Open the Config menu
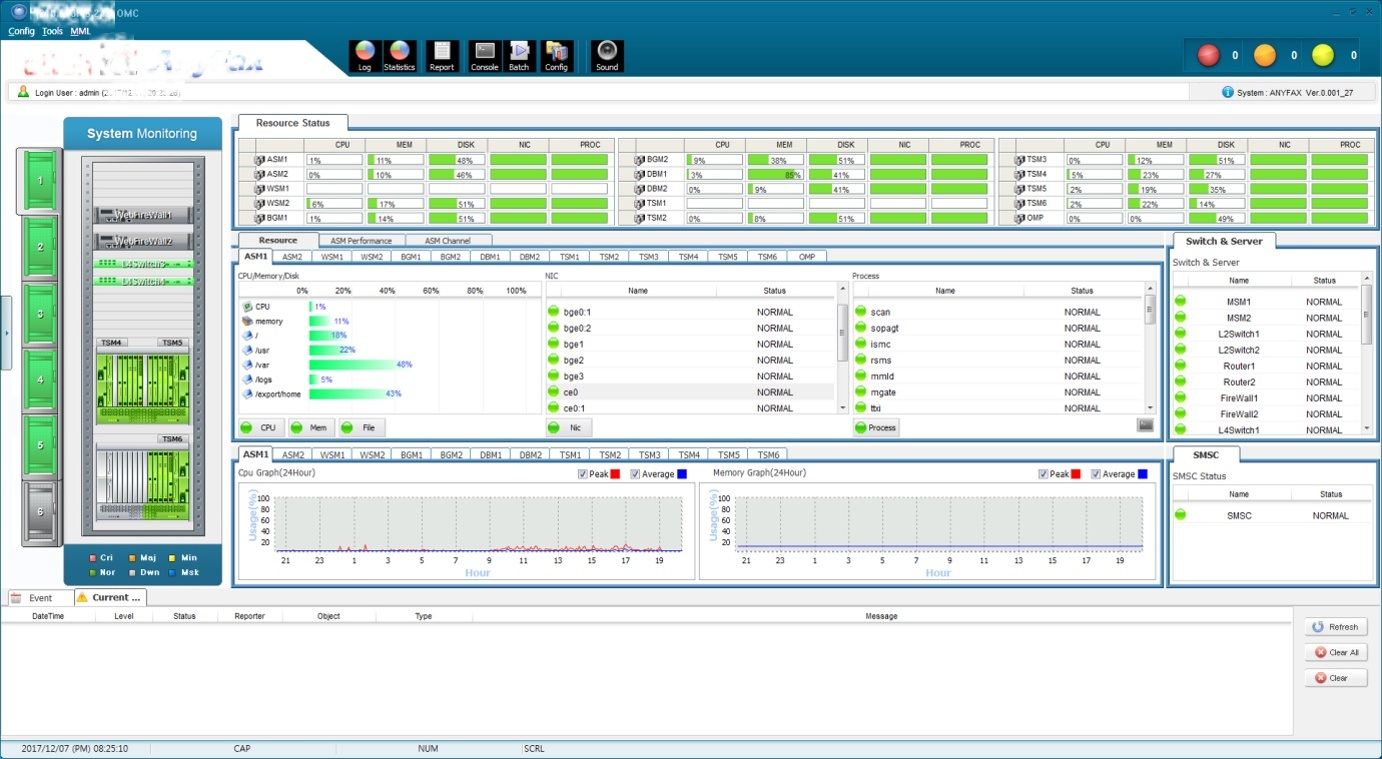Image resolution: width=1382 pixels, height=759 pixels. tap(21, 31)
